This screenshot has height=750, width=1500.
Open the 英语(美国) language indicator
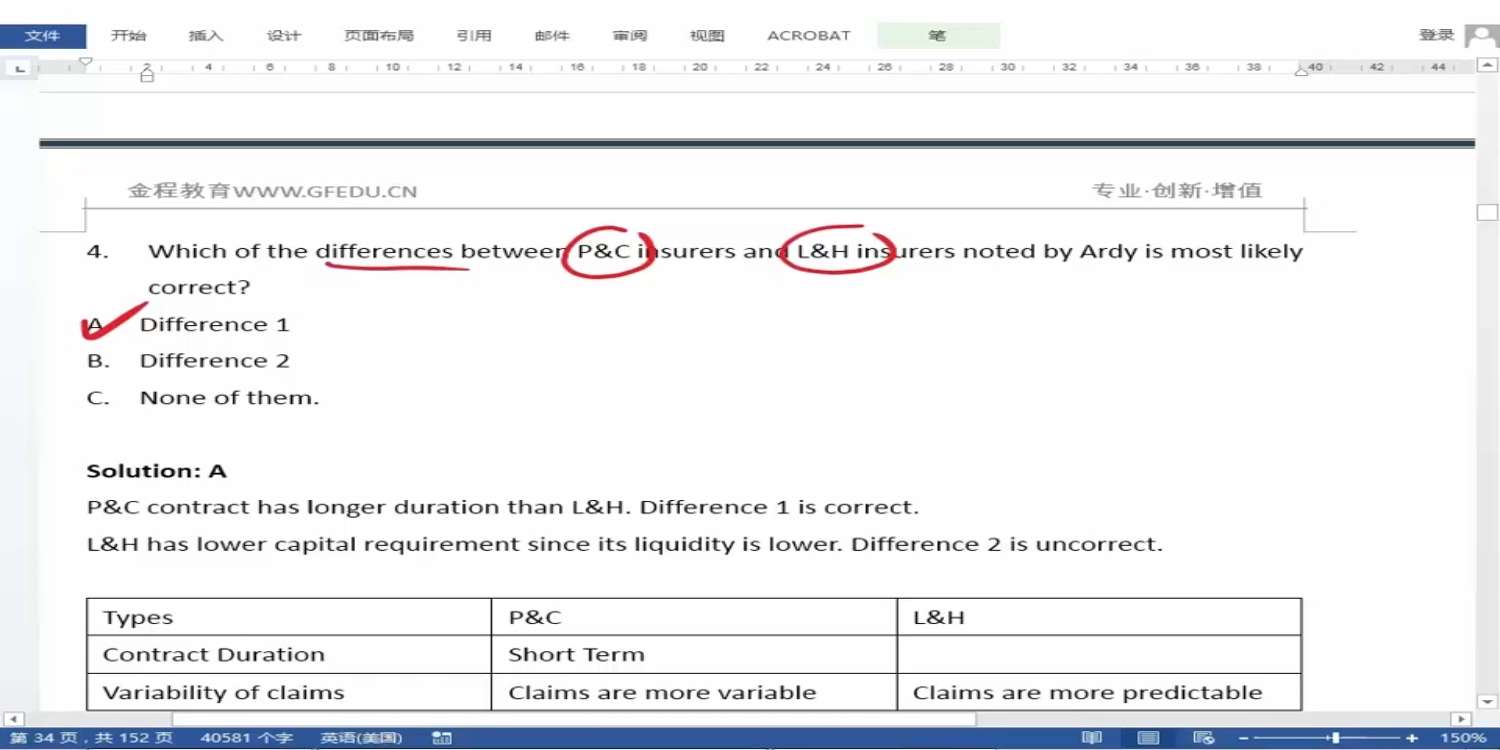pyautogui.click(x=361, y=738)
